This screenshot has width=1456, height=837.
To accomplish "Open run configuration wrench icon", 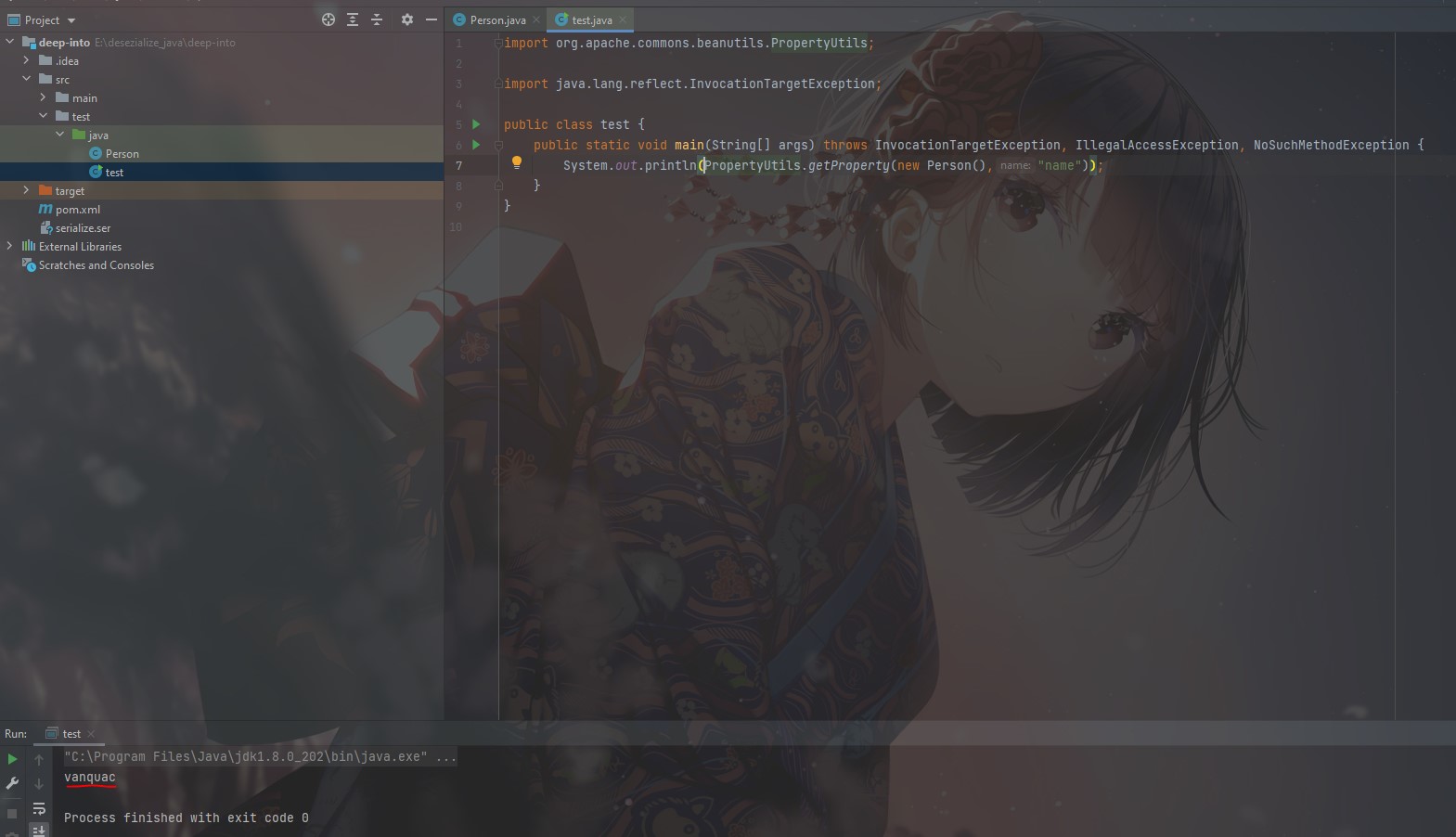I will pos(12,784).
